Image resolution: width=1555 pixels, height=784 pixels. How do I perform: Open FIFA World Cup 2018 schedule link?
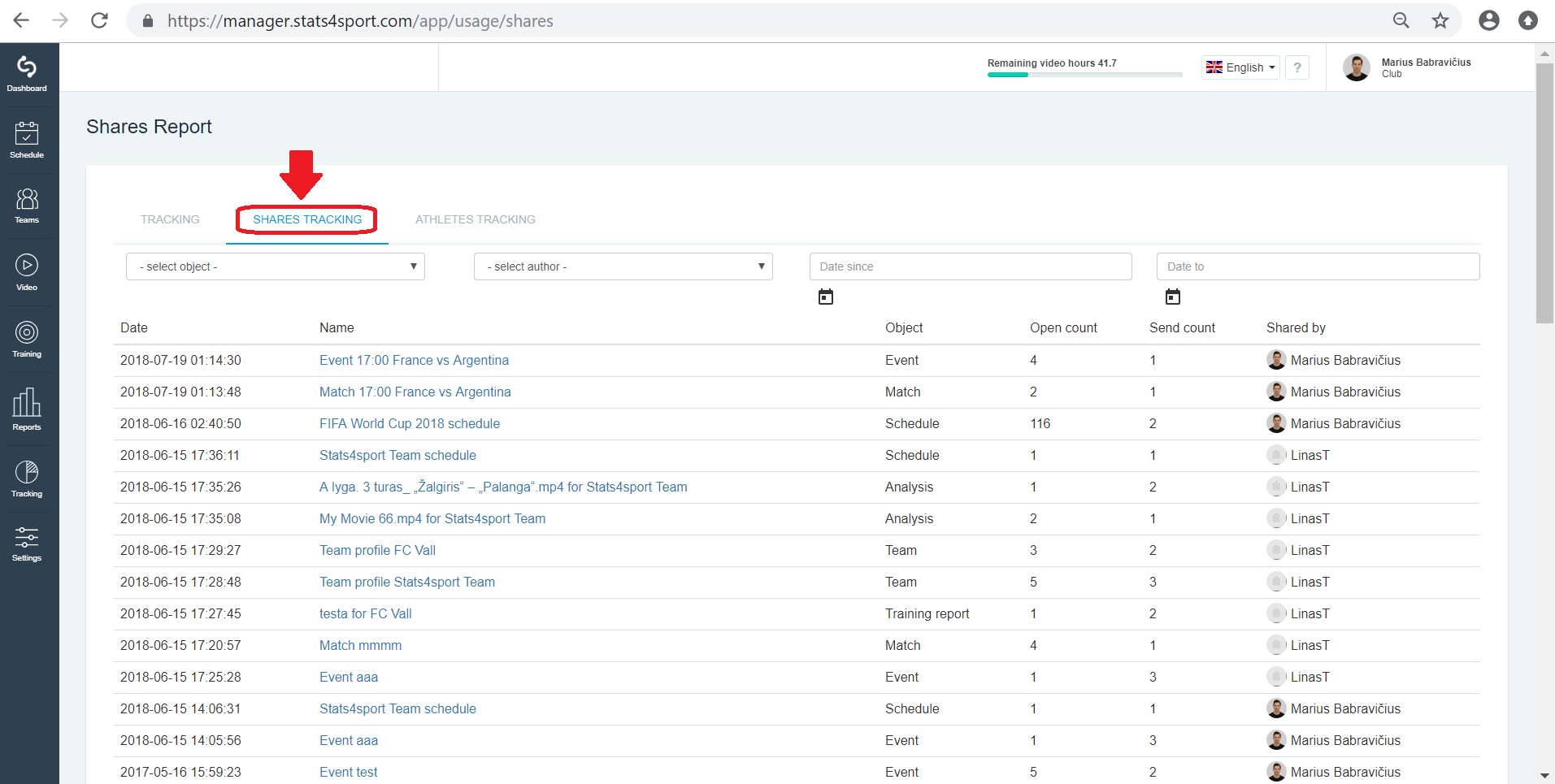(410, 424)
